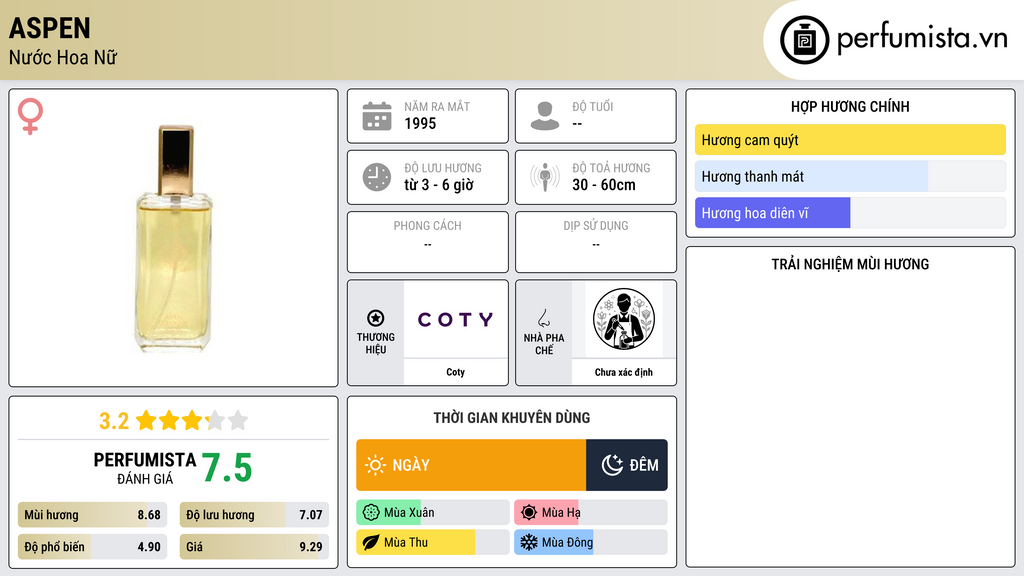The height and width of the screenshot is (576, 1024).
Task: Click the sillage icon for Độ toả hương
Action: pos(545,177)
